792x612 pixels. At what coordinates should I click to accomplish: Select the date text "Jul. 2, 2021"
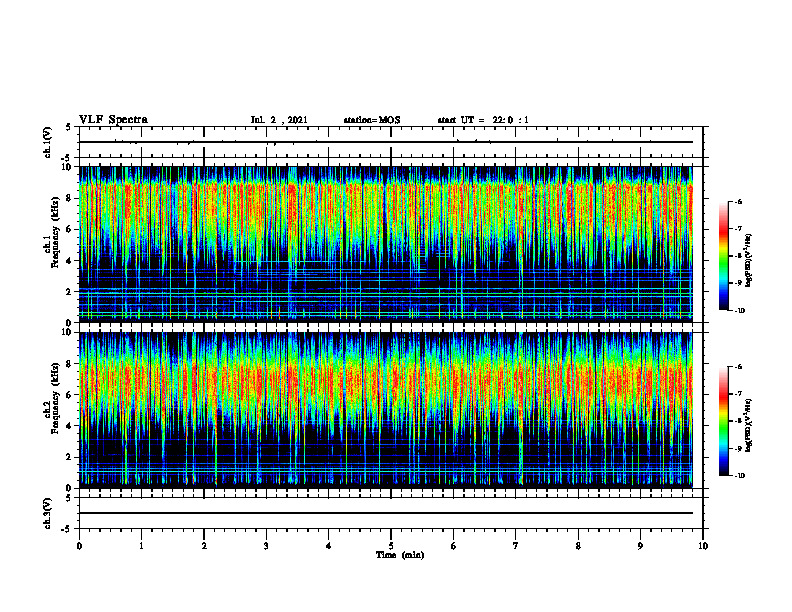coord(279,120)
